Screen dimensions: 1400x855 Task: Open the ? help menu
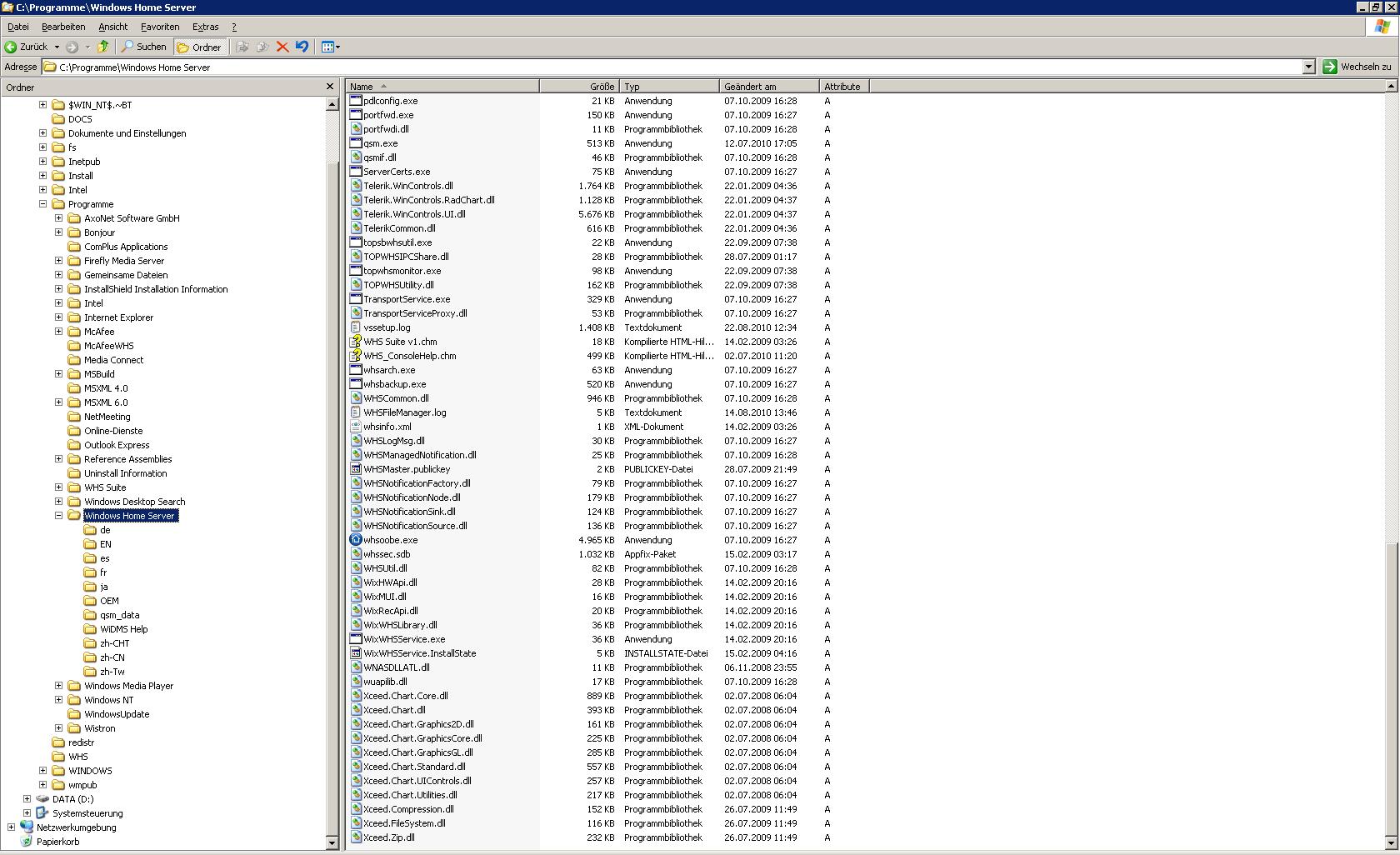click(x=234, y=27)
